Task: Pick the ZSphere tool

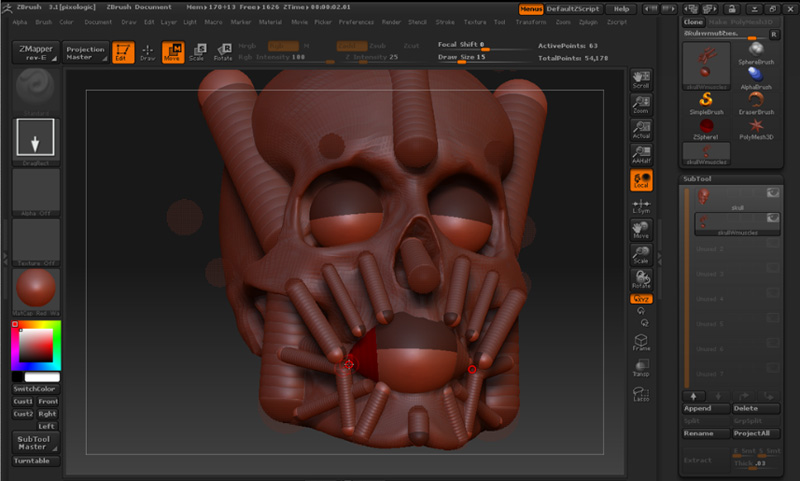Action: [706, 129]
